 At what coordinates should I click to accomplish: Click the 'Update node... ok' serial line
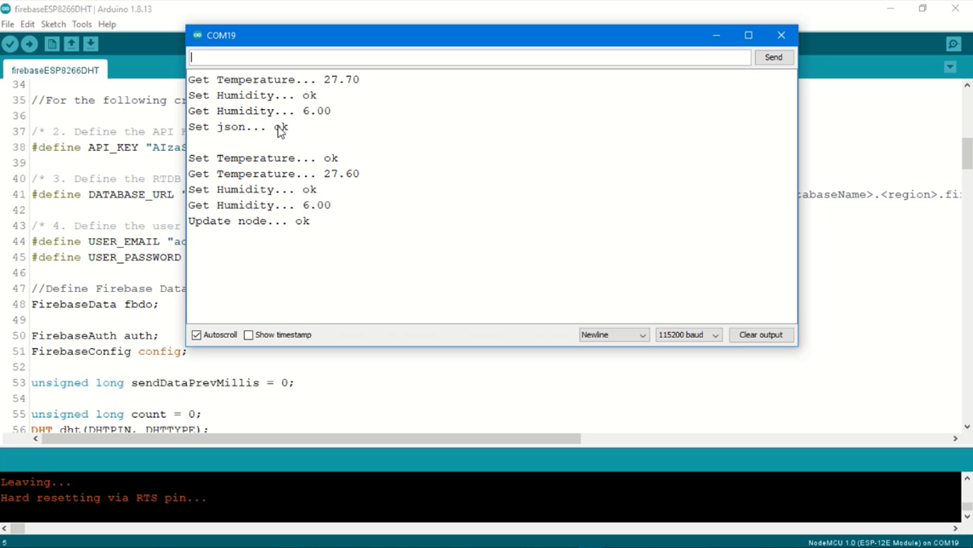249,221
